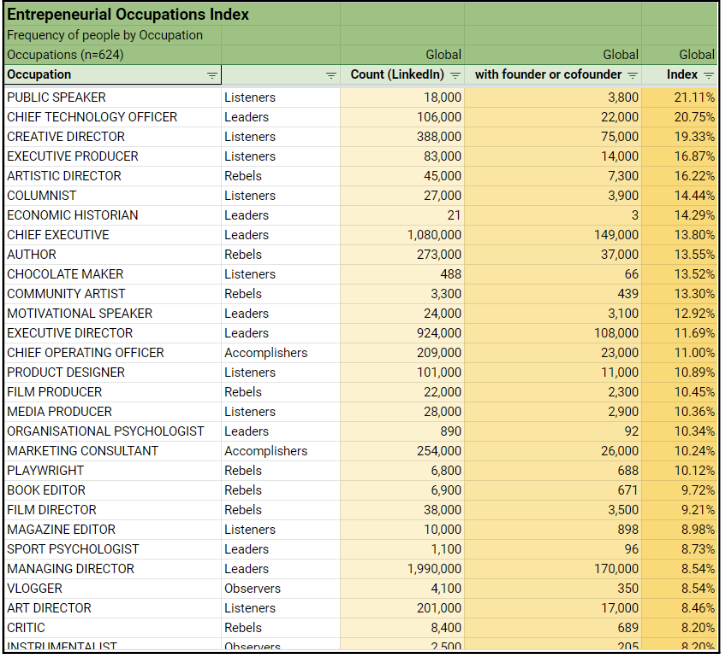The image size is (722, 654).
Task: Select the MARKETING CONSULTANT cell
Action: [x=113, y=451]
